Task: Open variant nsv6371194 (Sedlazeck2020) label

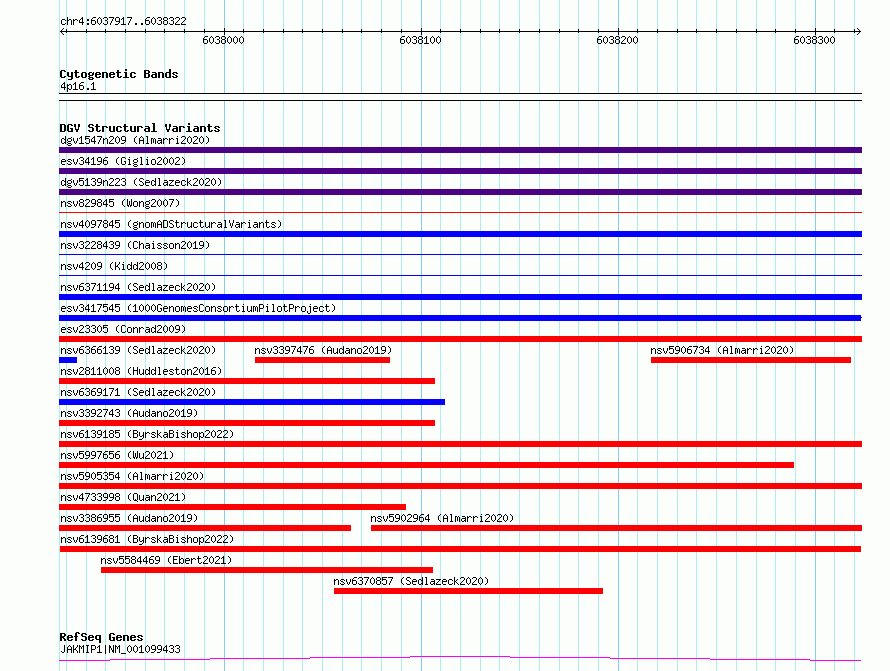Action: coord(138,287)
